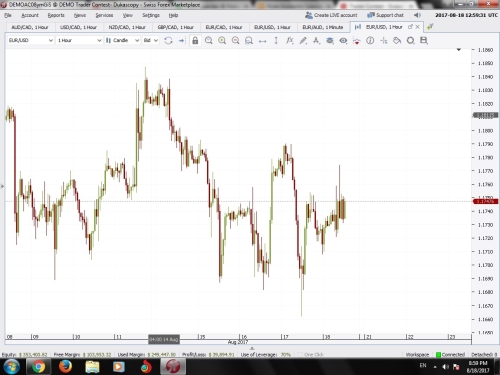
Task: Toggle the chart lock icon
Action: (195, 41)
